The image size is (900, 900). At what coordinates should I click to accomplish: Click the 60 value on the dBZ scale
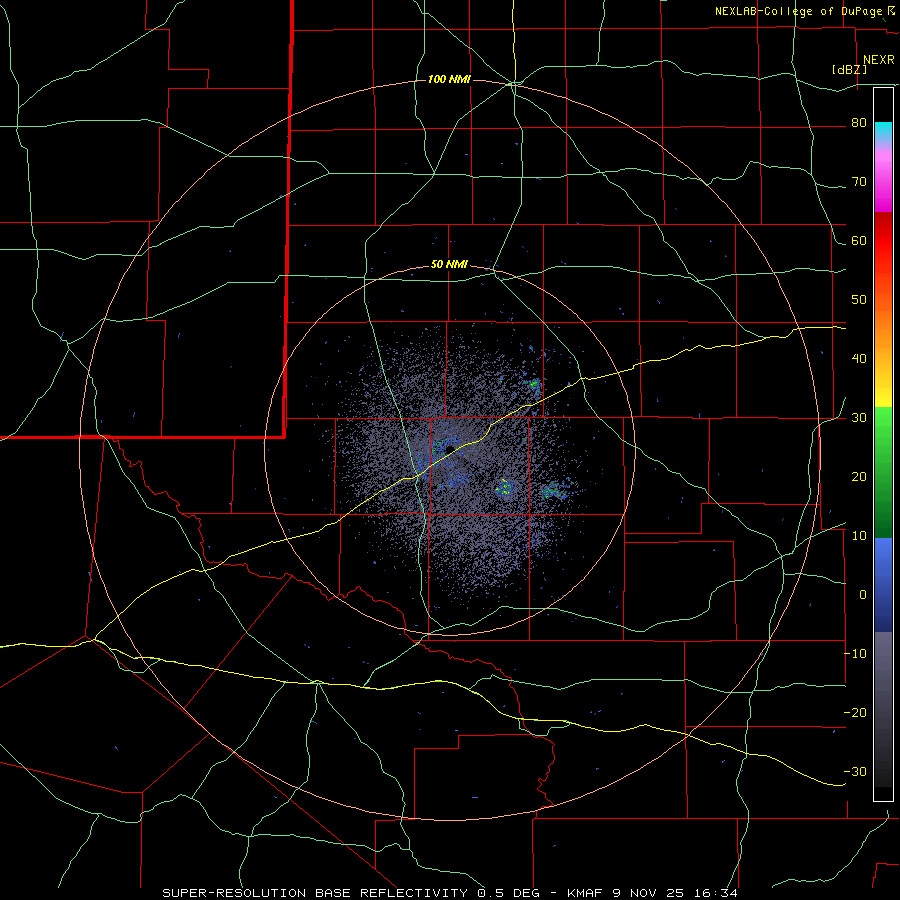pos(859,241)
